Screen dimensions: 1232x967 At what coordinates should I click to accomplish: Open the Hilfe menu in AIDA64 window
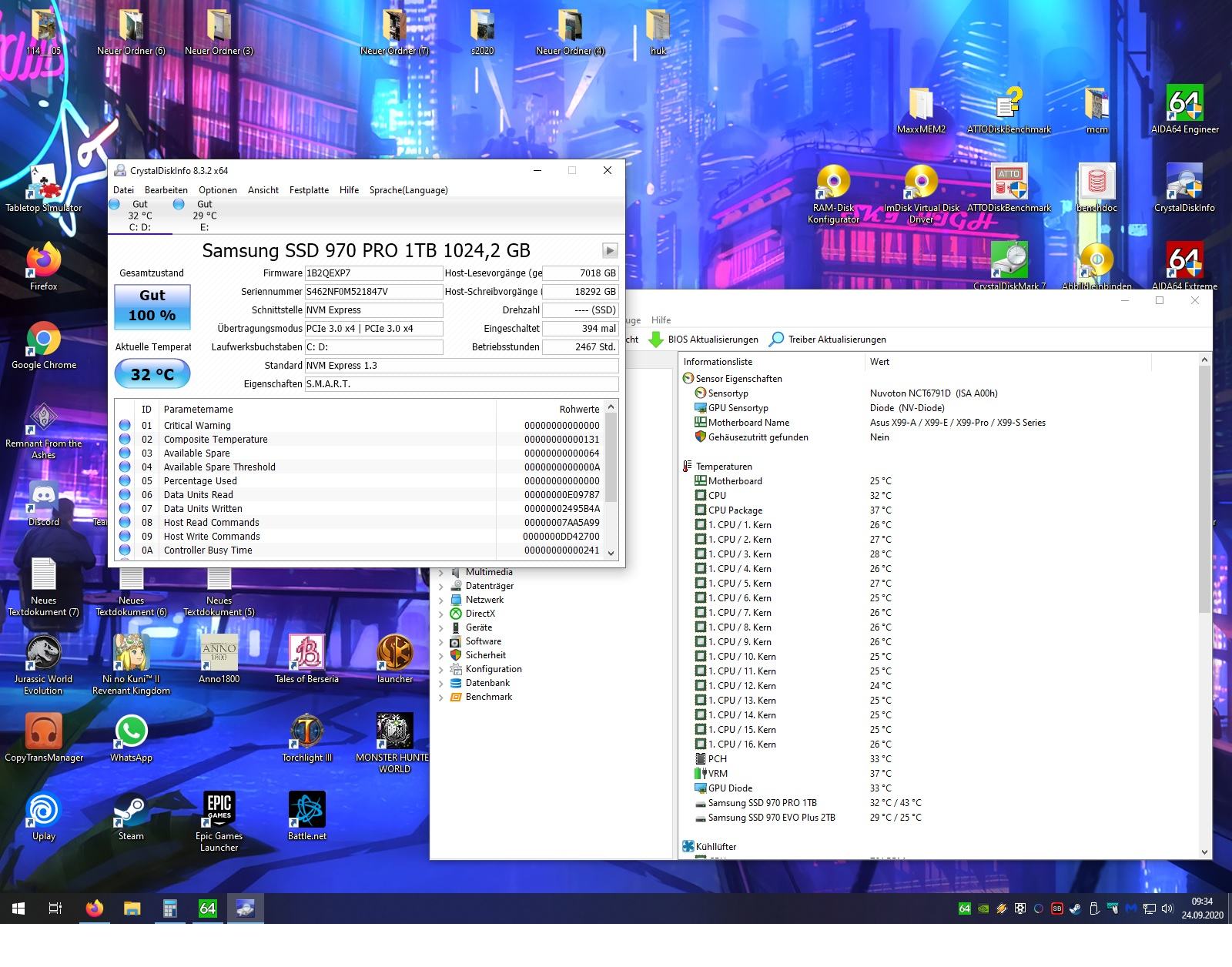tap(661, 320)
